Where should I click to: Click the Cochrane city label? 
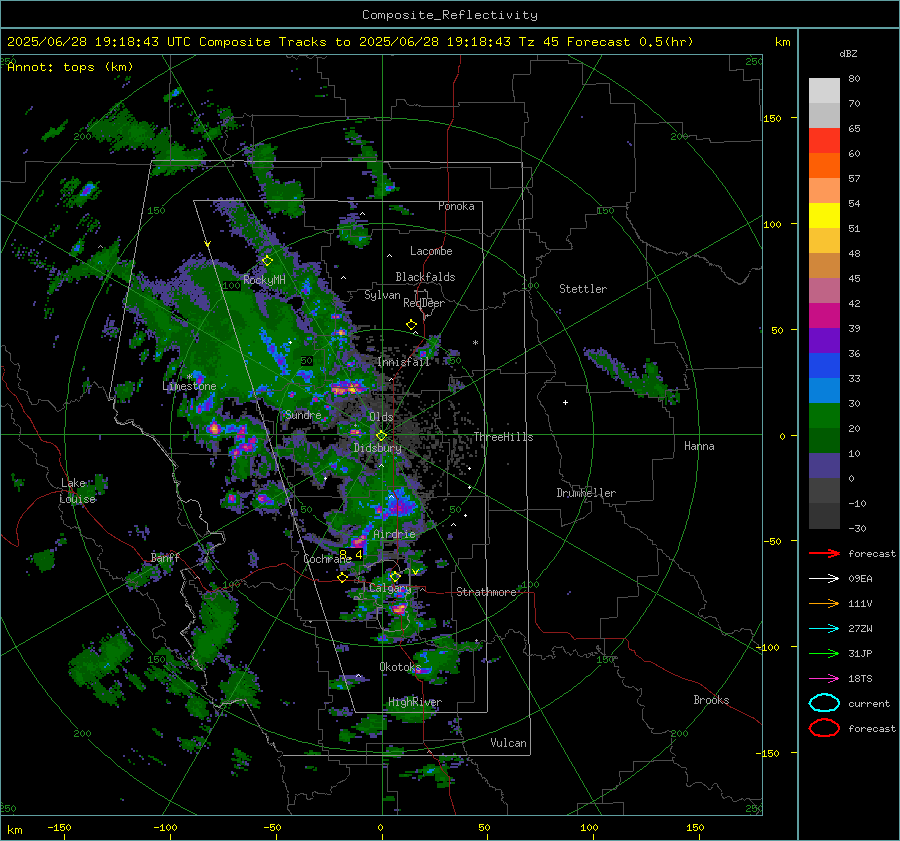point(327,559)
